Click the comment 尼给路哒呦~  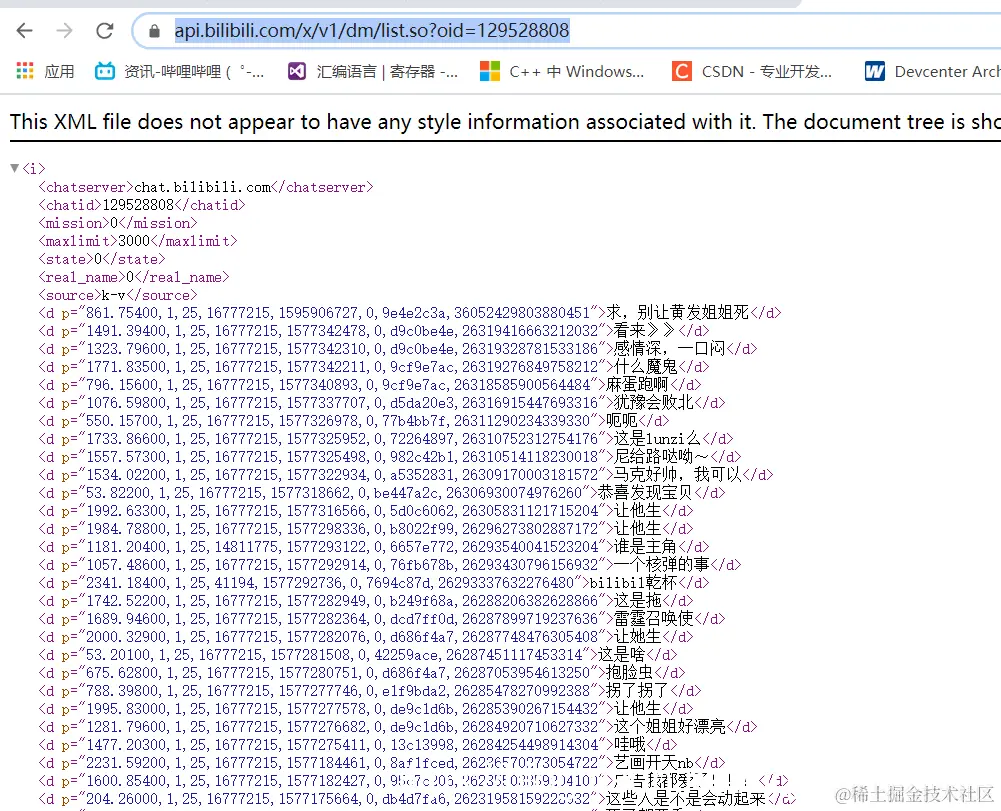(661, 457)
